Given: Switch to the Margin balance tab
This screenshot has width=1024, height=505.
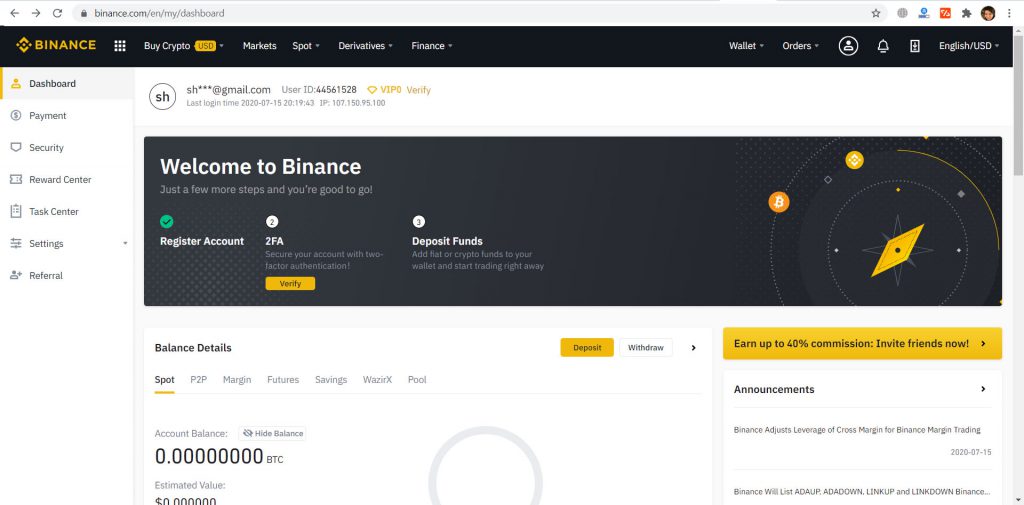Looking at the screenshot, I should pyautogui.click(x=237, y=380).
